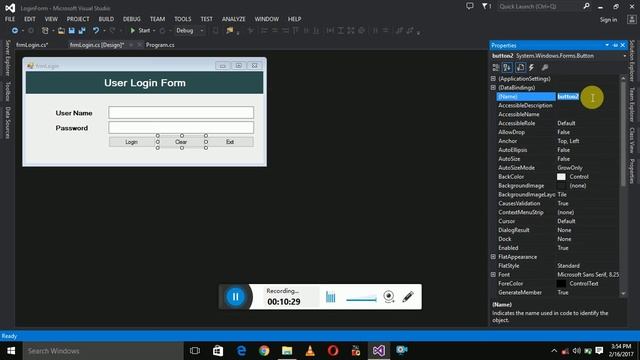Open the ANALYZE menu
Image resolution: width=640 pixels, height=360 pixels.
coord(233,19)
